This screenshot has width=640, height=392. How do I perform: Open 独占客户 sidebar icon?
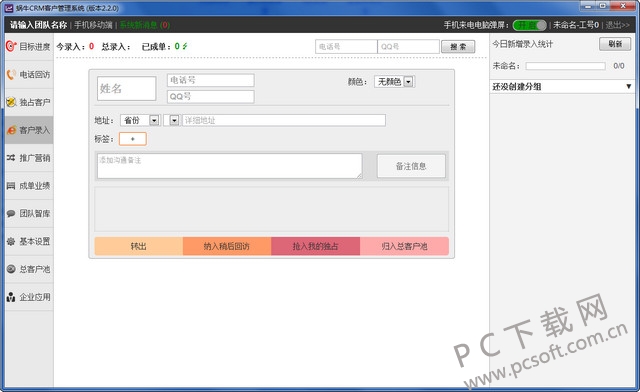[11, 102]
